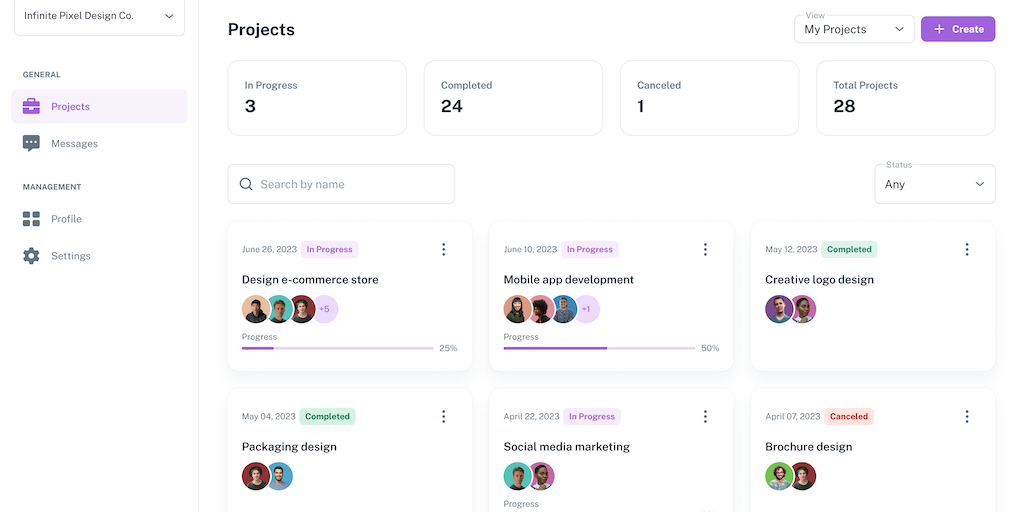Click the Projects briefcase icon in sidebar
The image size is (1024, 512).
32,107
